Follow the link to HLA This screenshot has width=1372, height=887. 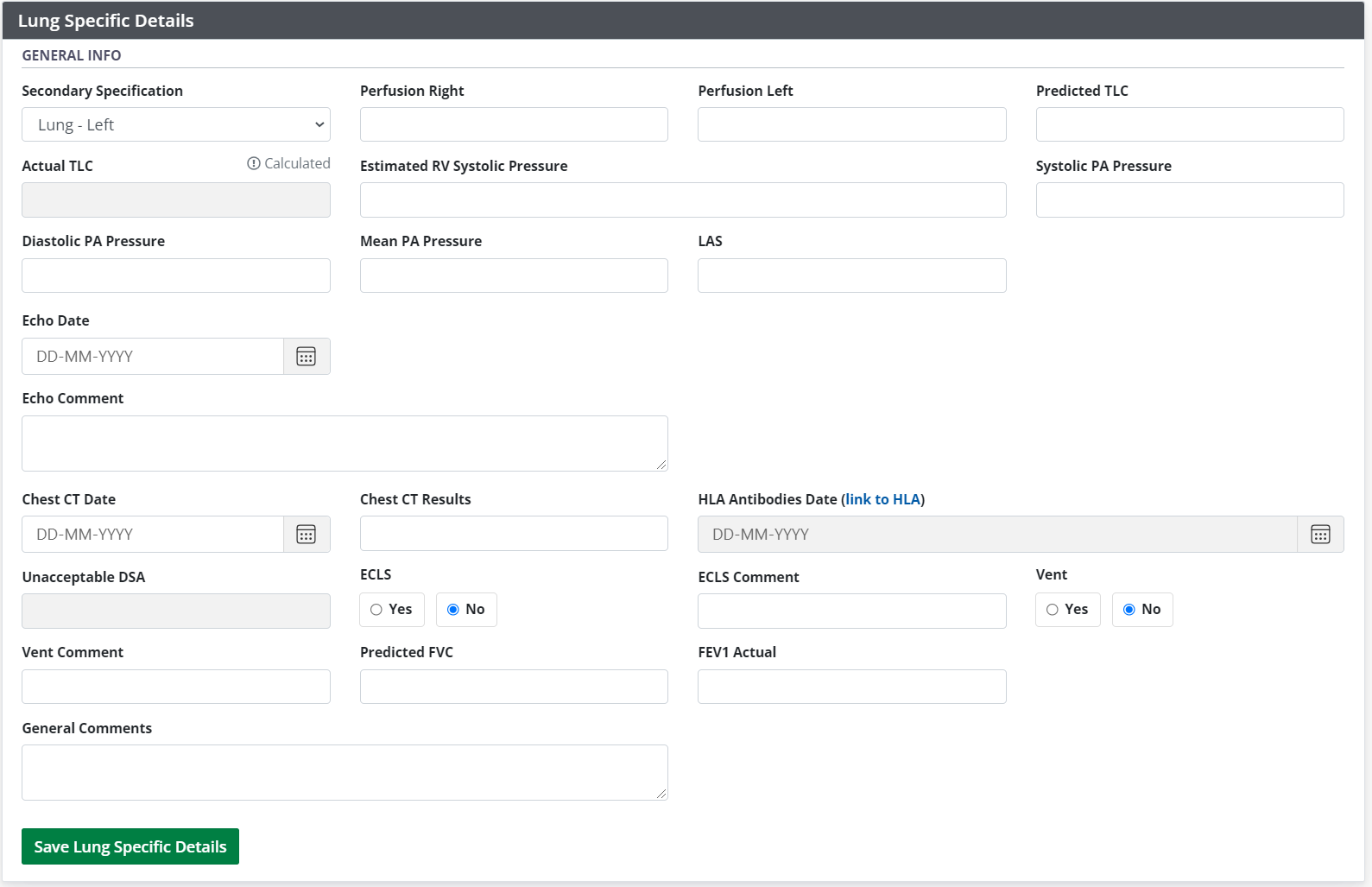882,499
